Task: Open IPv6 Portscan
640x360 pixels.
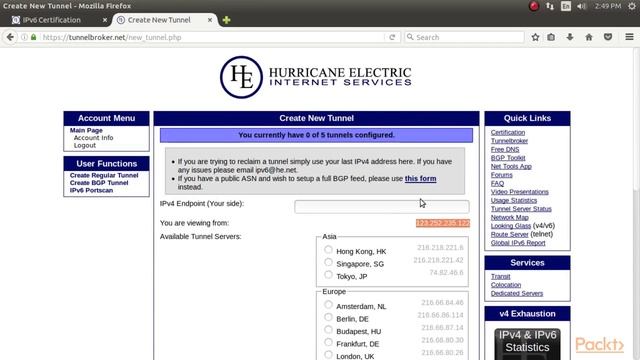Action: 91,190
